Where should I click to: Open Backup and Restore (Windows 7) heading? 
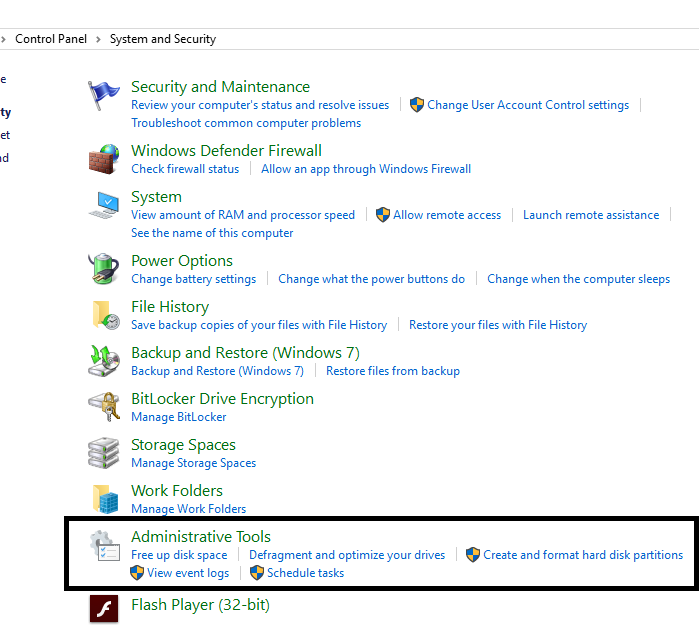245,353
